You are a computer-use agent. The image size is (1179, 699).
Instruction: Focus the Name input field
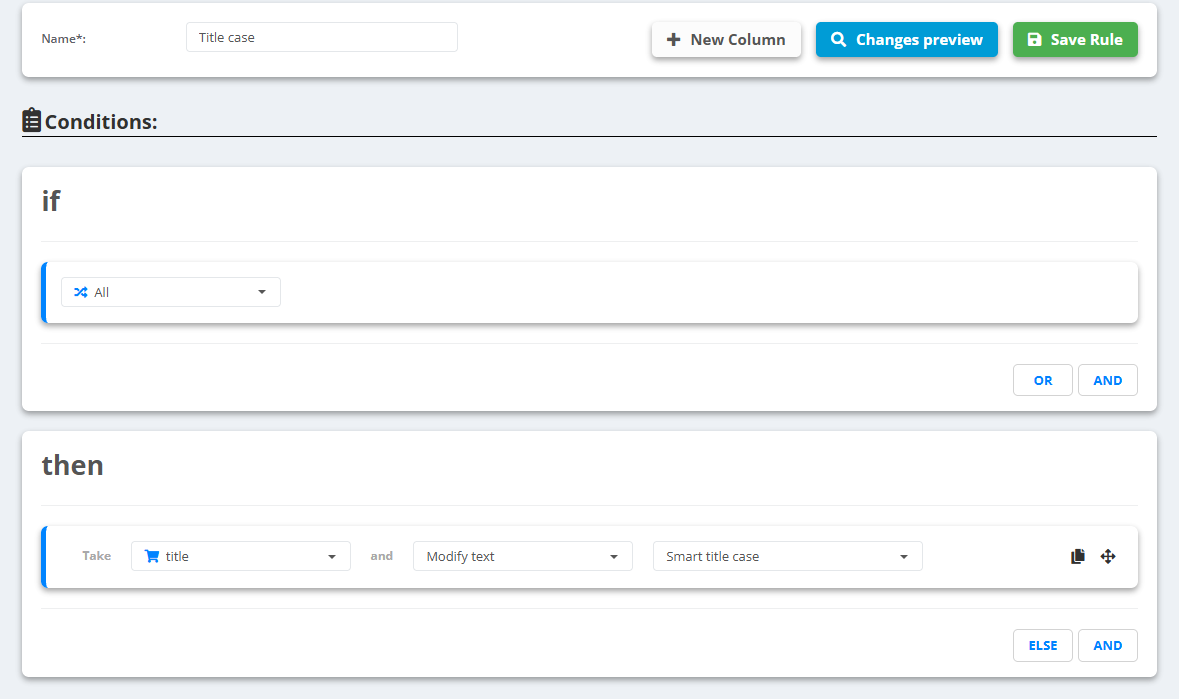pos(322,38)
